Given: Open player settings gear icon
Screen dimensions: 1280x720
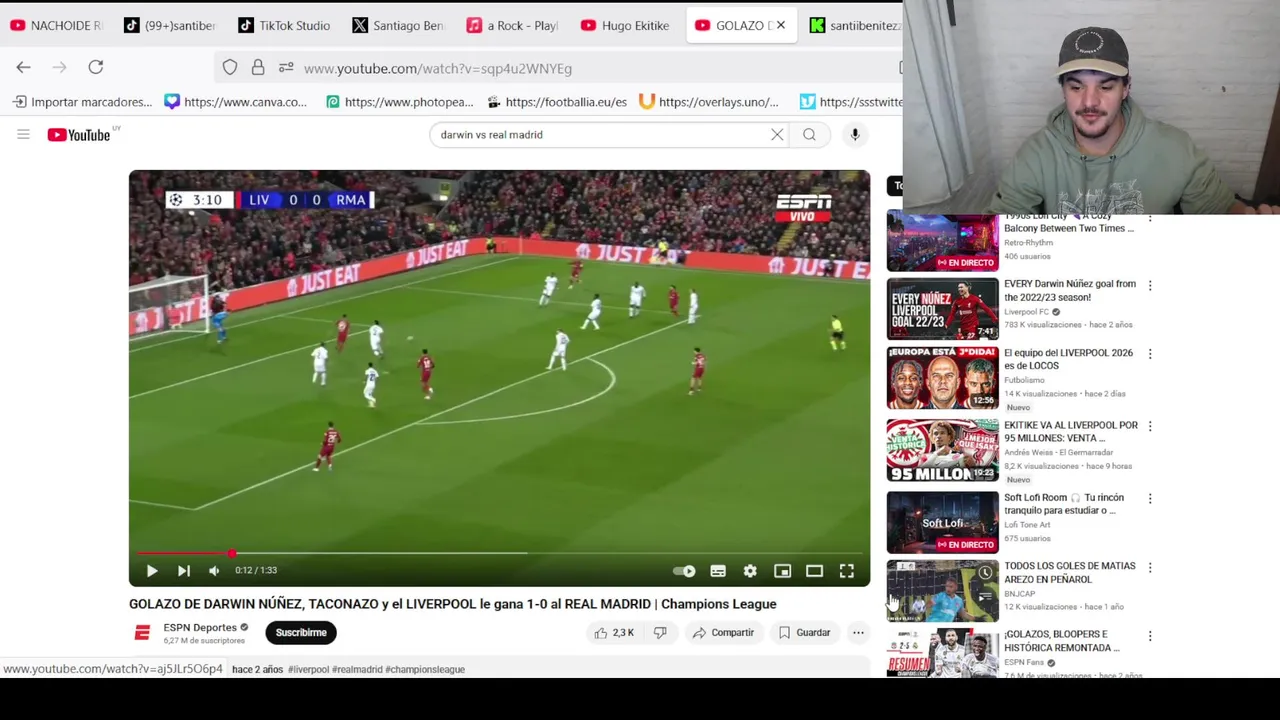Looking at the screenshot, I should 750,571.
